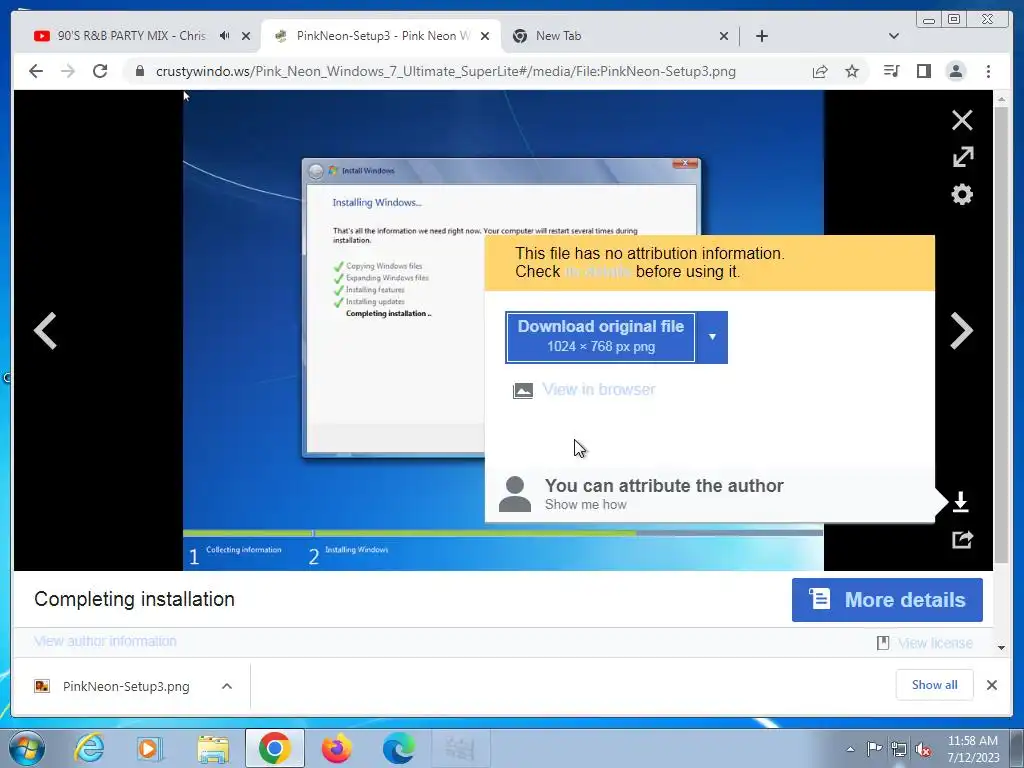1024x768 pixels.
Task: Open the More details button
Action: pyautogui.click(x=887, y=600)
